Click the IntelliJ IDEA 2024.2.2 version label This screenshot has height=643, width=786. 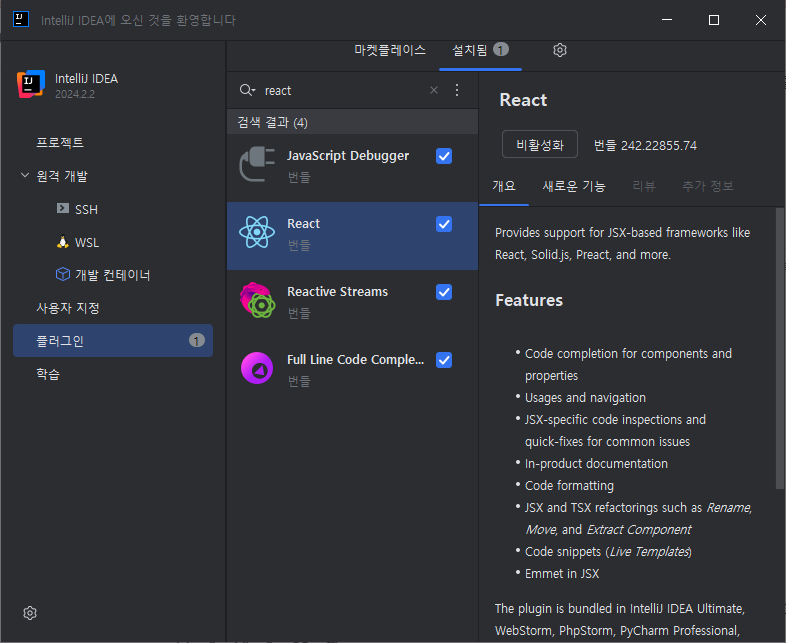[x=75, y=94]
